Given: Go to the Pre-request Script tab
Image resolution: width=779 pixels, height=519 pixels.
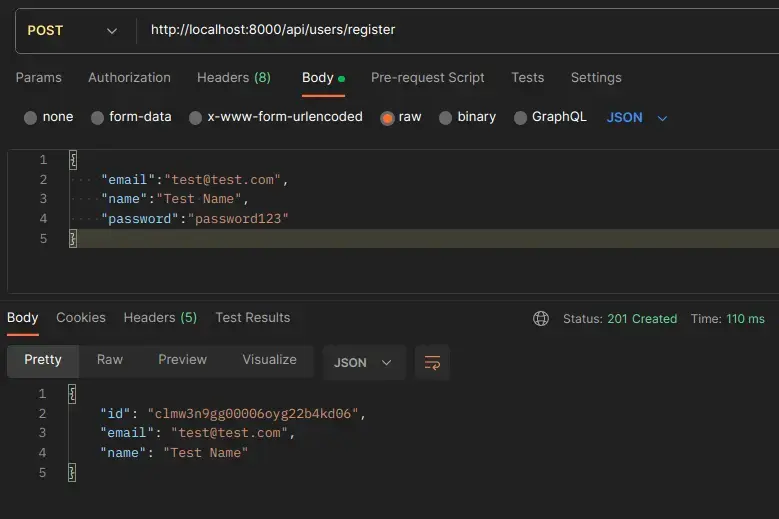Looking at the screenshot, I should pyautogui.click(x=427, y=78).
